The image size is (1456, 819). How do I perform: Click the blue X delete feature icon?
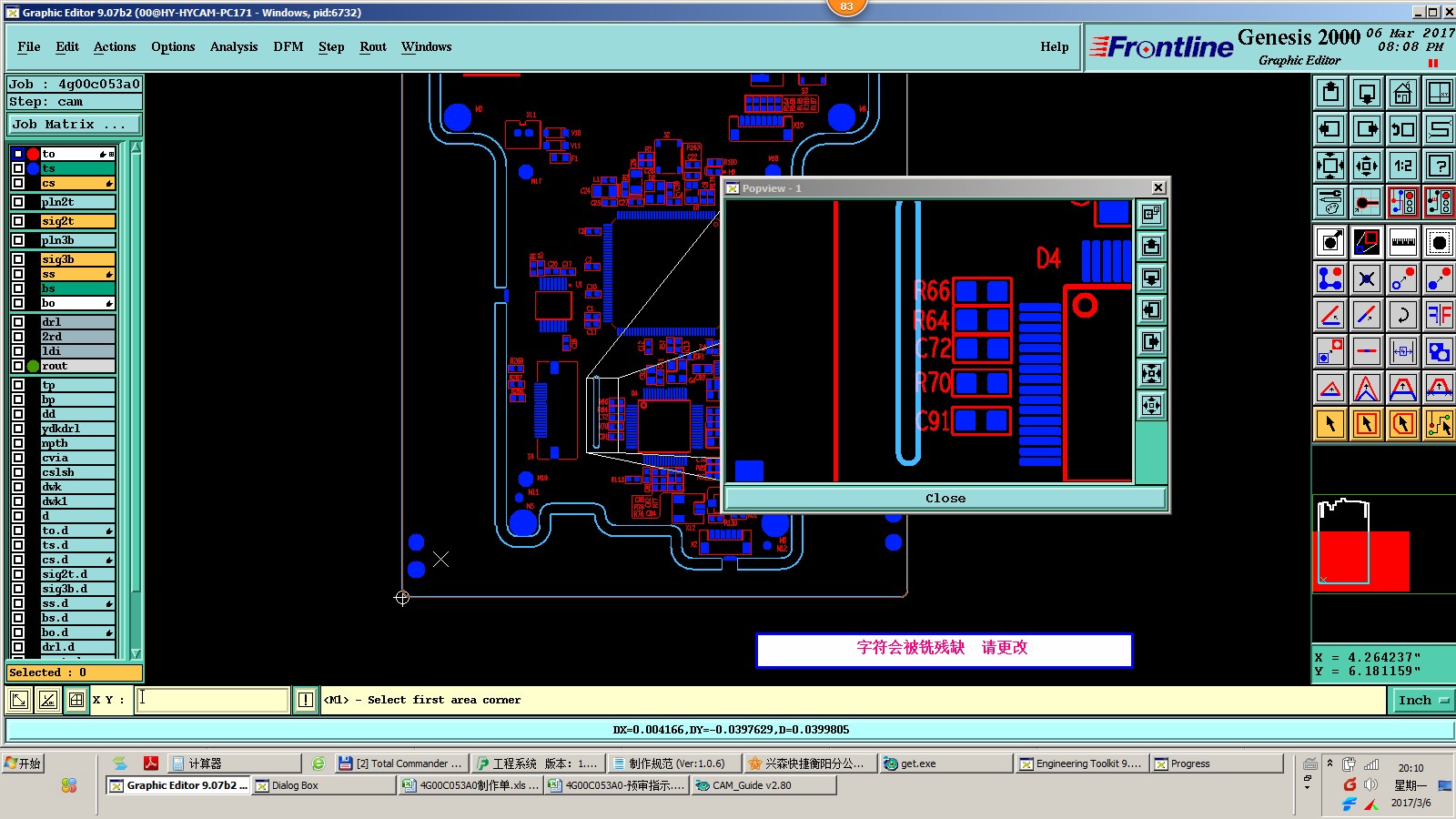(x=1367, y=278)
